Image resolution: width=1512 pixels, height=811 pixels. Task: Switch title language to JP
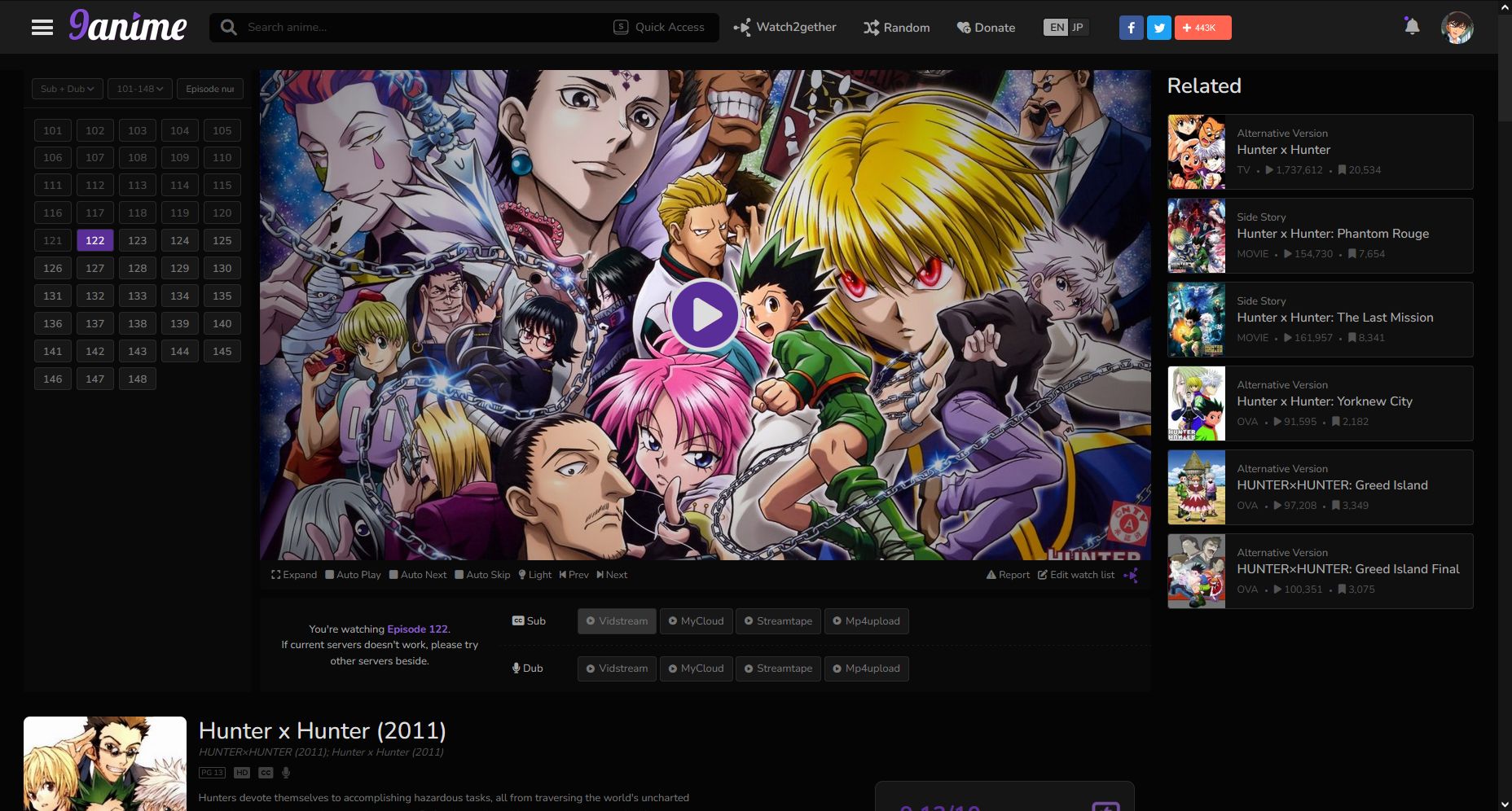pos(1078,27)
